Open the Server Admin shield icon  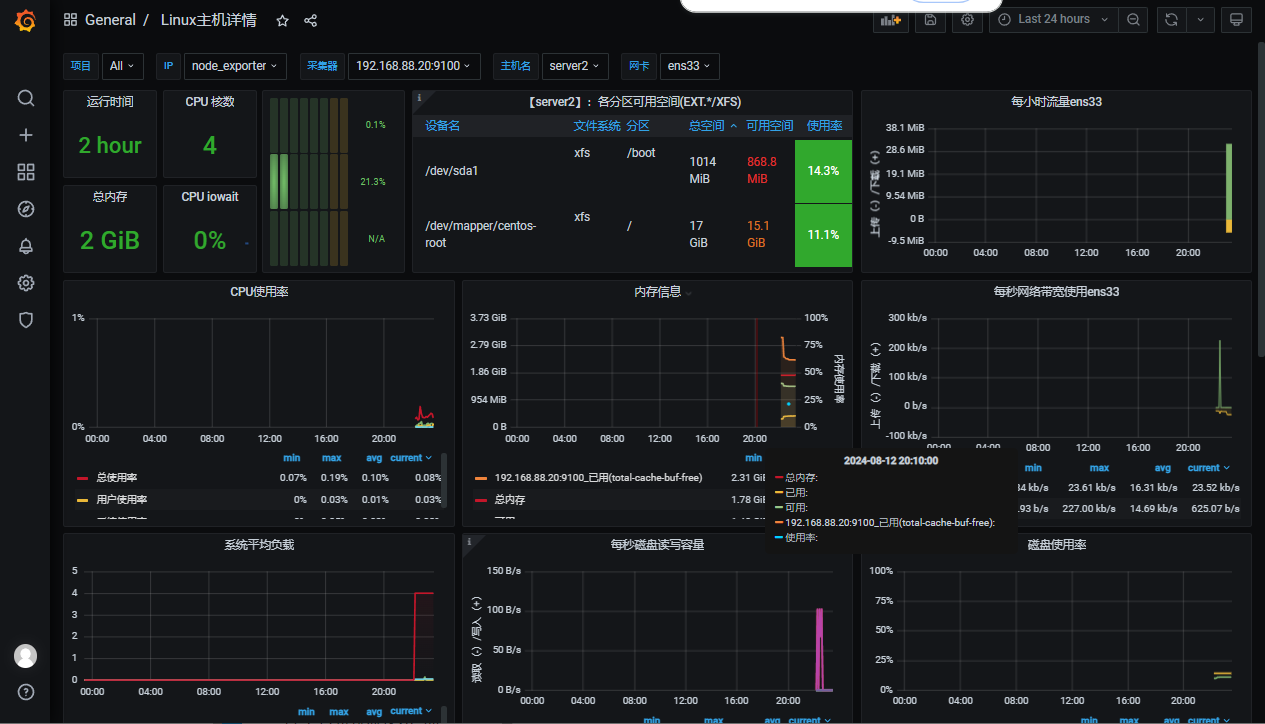tap(26, 320)
